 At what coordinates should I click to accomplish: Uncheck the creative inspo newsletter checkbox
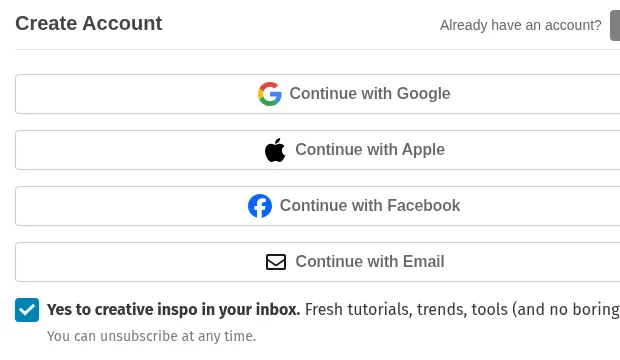tap(27, 310)
